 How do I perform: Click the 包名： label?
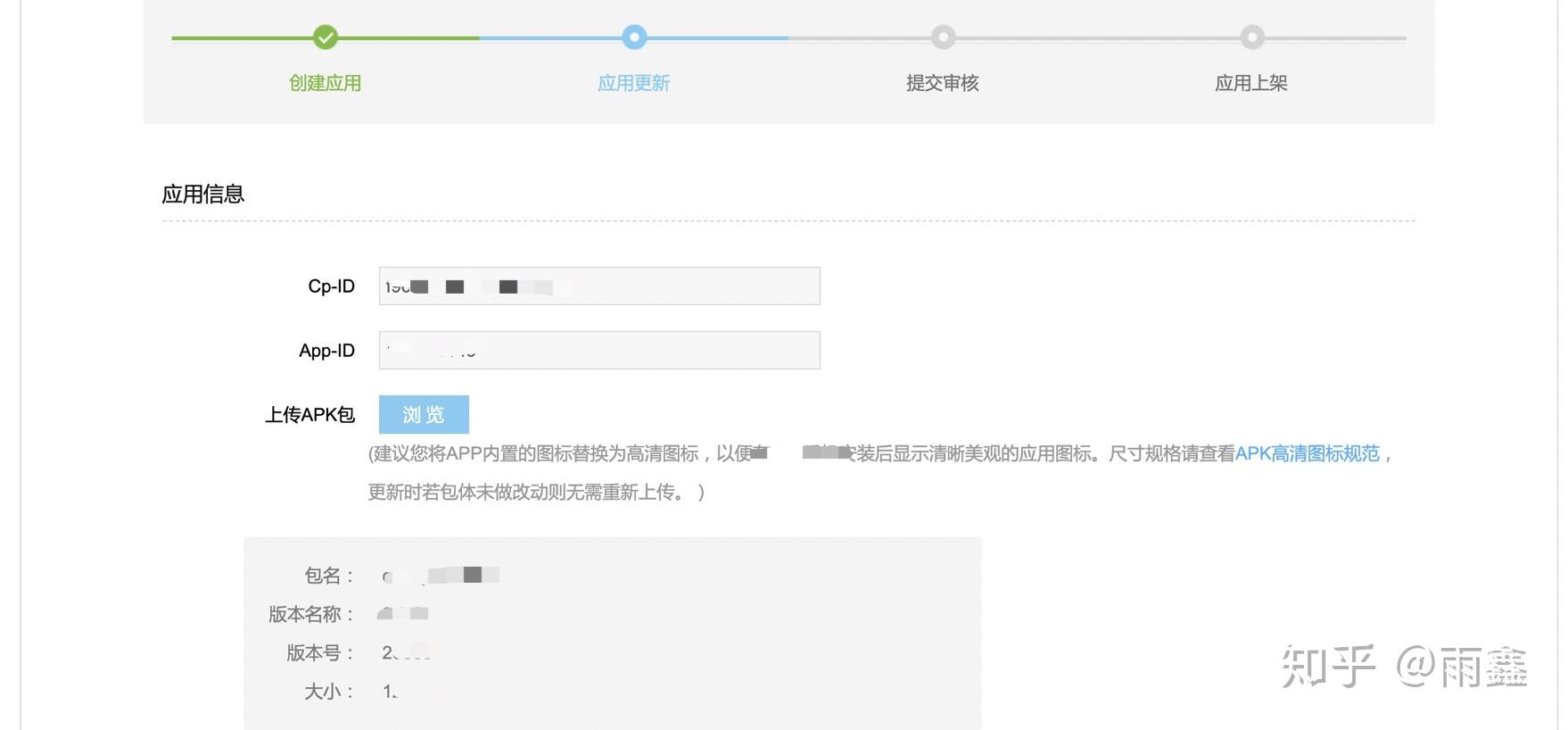(329, 576)
